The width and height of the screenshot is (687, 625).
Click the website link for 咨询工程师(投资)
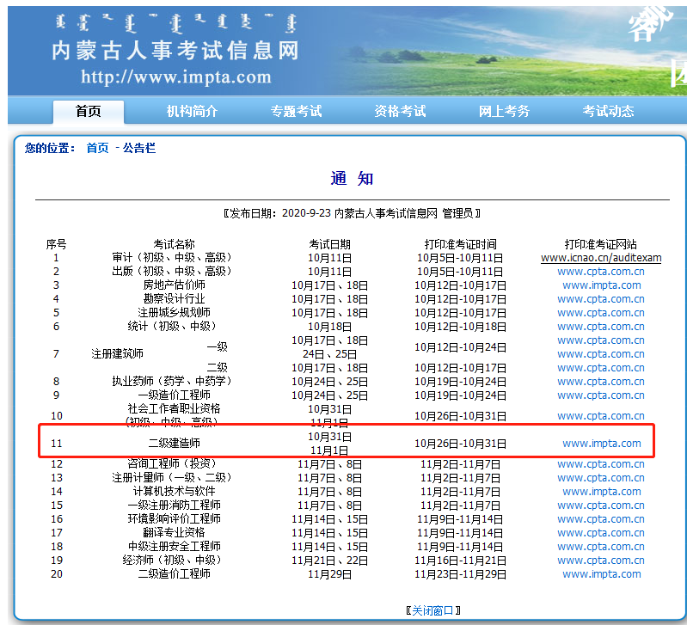tap(601, 464)
